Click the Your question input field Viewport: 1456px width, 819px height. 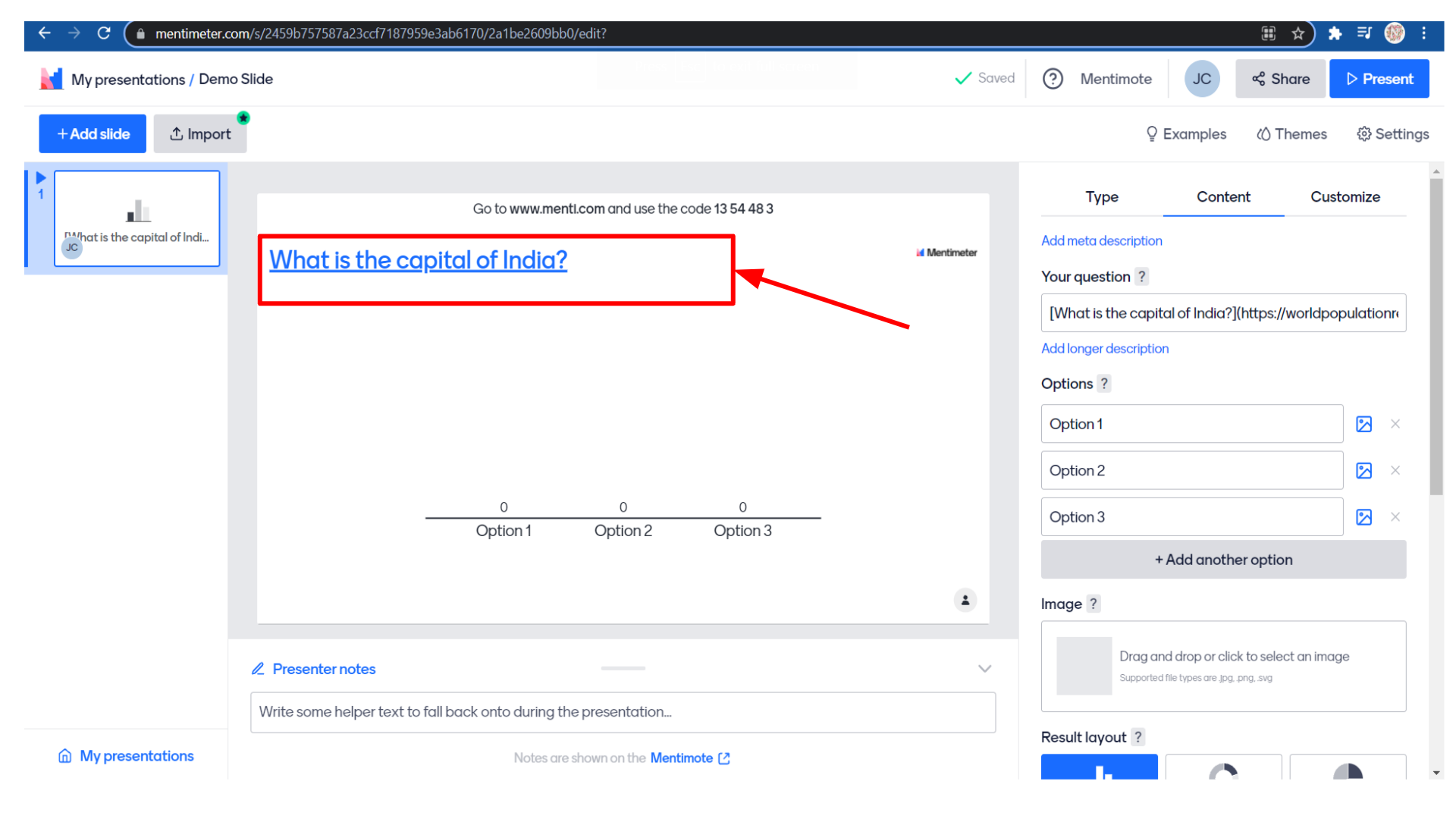pyautogui.click(x=1222, y=313)
